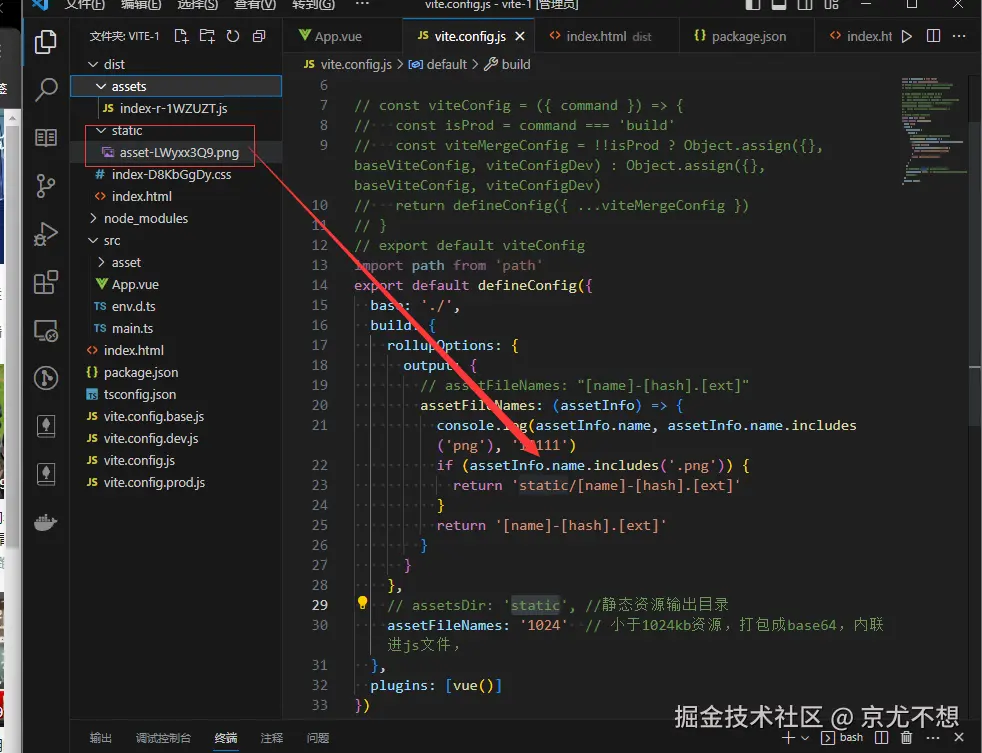Screen dimensions: 982x753
Task: Open the Explorer view in activity bar
Action: [x=46, y=43]
